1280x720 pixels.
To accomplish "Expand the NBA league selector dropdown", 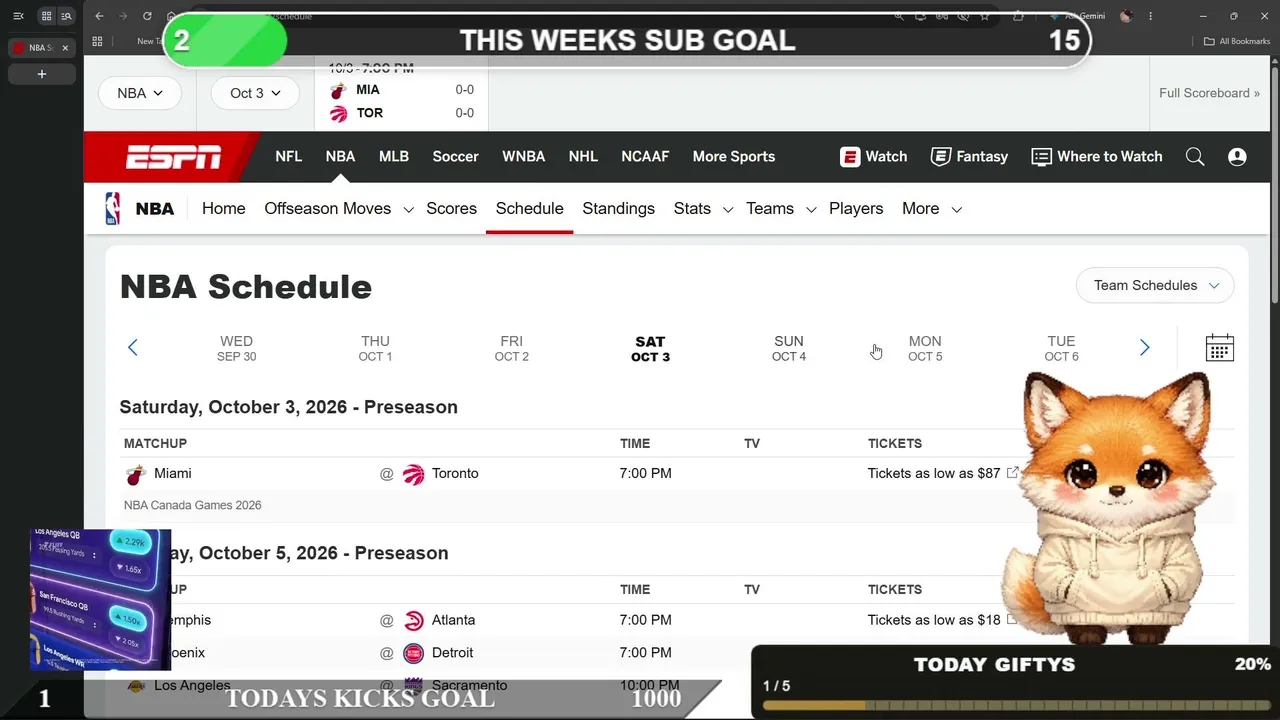I will [139, 93].
